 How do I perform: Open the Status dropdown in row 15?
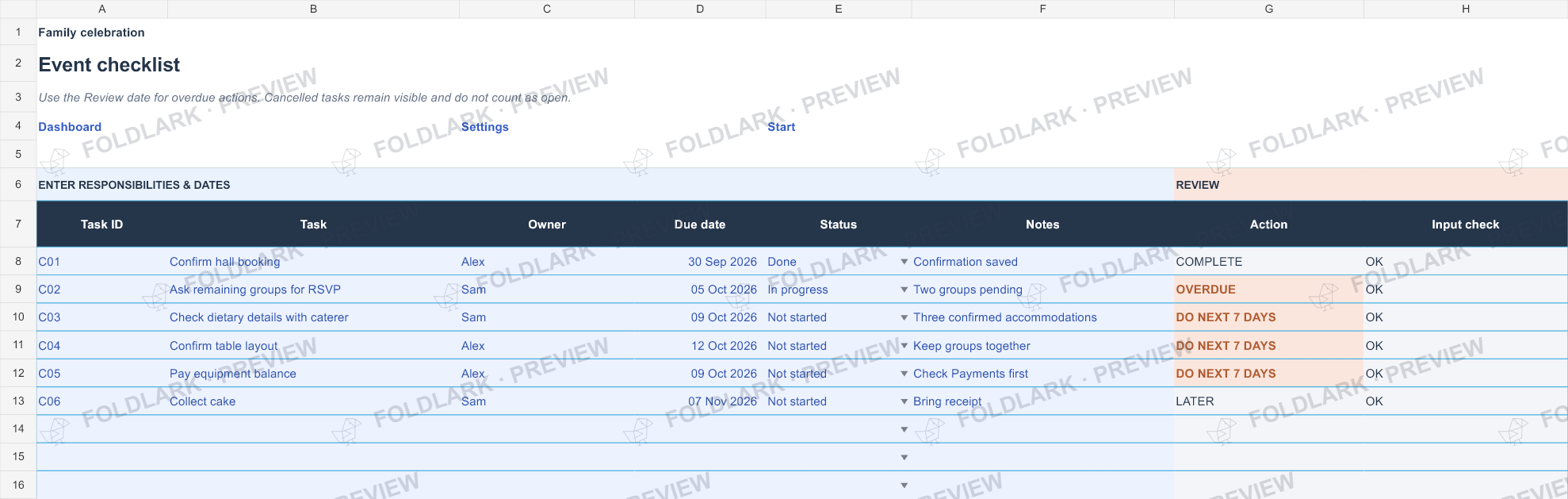(904, 457)
